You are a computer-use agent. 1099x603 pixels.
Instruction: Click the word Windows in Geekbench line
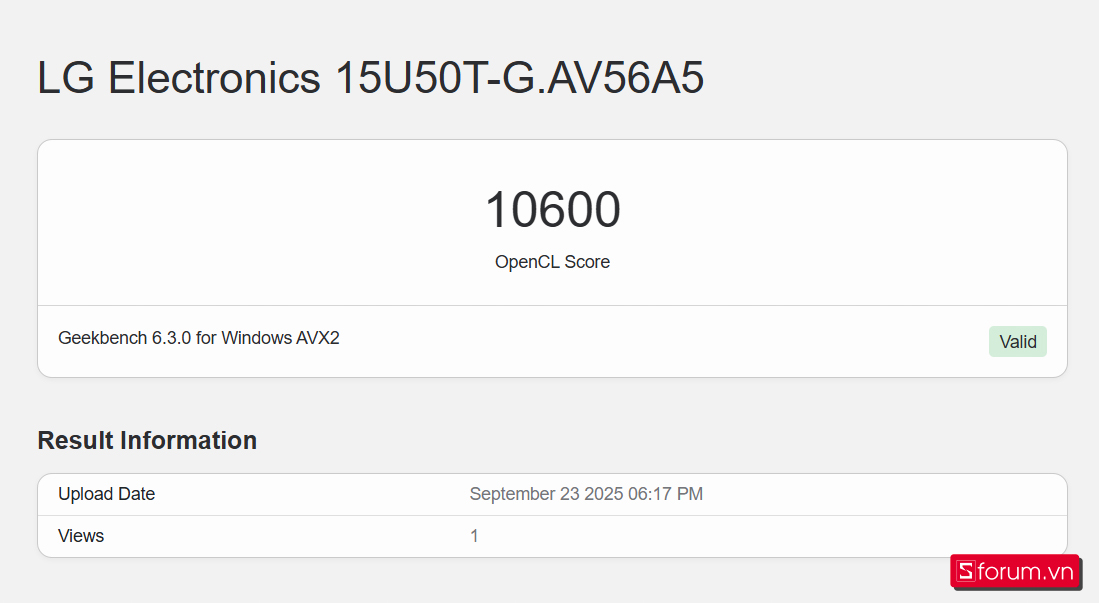tap(256, 338)
